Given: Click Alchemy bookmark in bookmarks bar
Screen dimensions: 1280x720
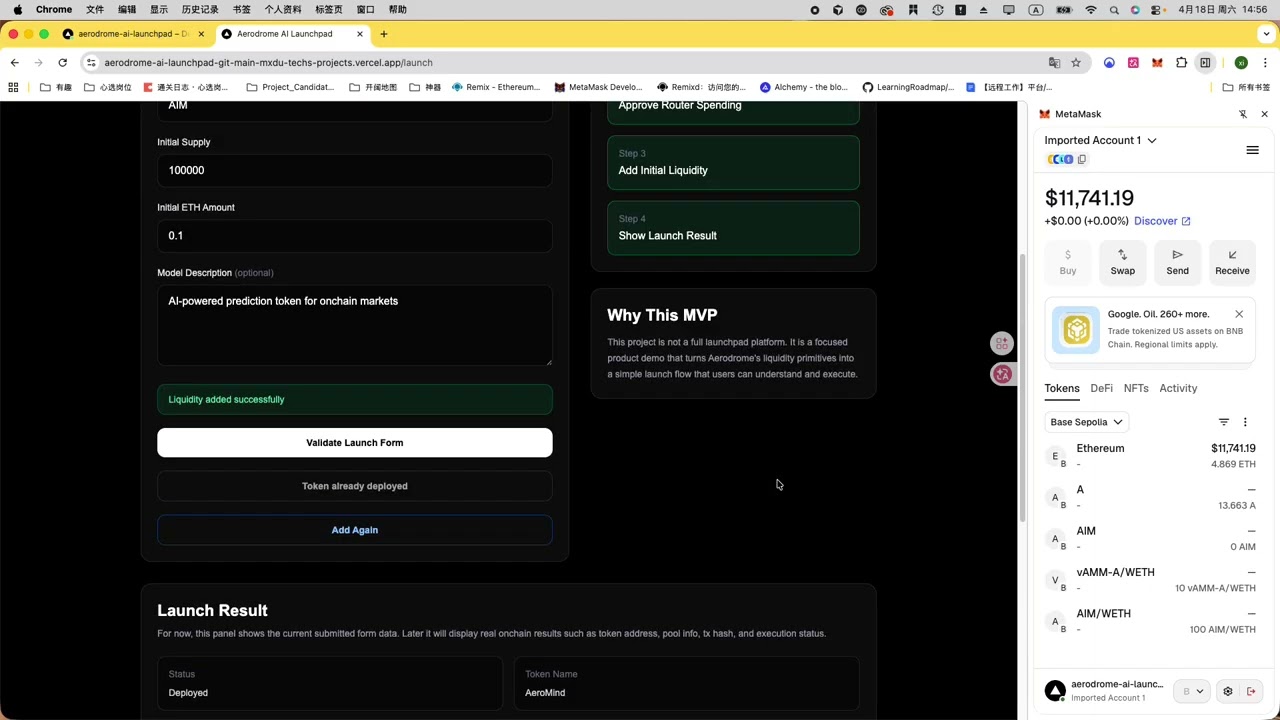Looking at the screenshot, I should point(803,87).
